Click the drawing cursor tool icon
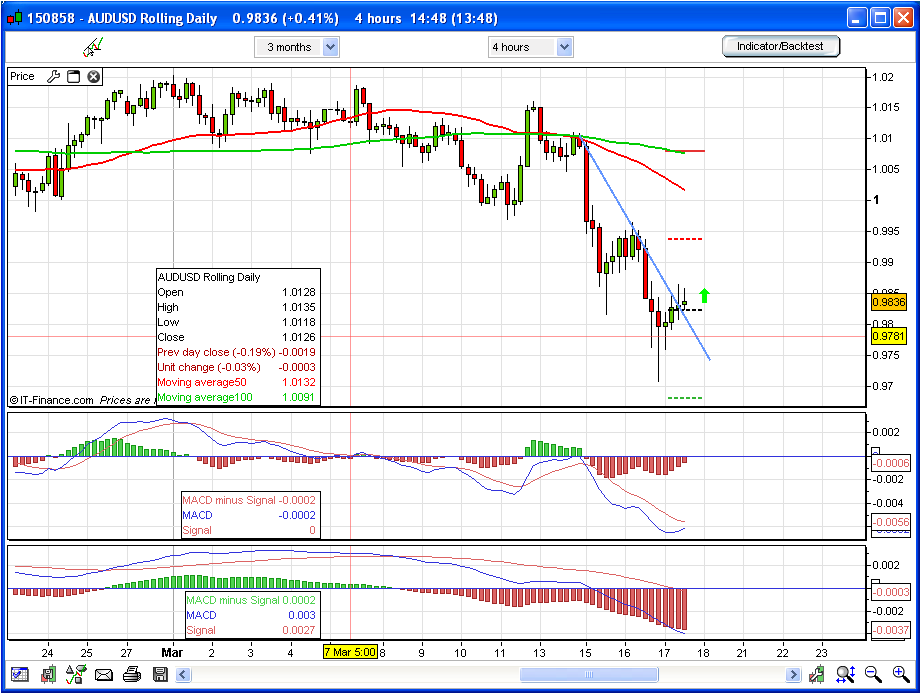The width and height of the screenshot is (921, 694). (92, 47)
